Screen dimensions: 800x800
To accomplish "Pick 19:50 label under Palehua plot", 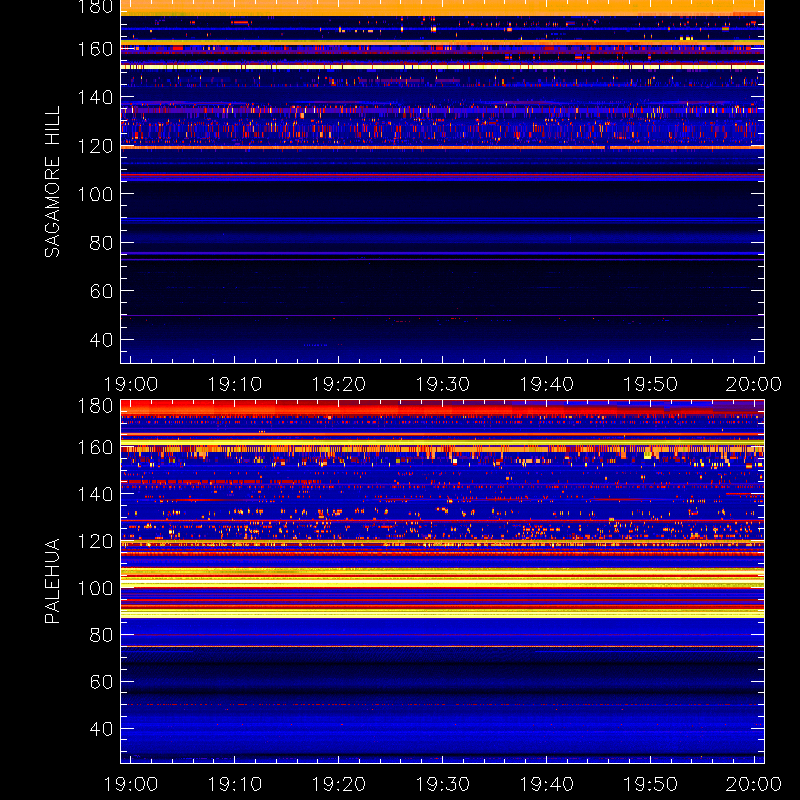I will (x=651, y=784).
